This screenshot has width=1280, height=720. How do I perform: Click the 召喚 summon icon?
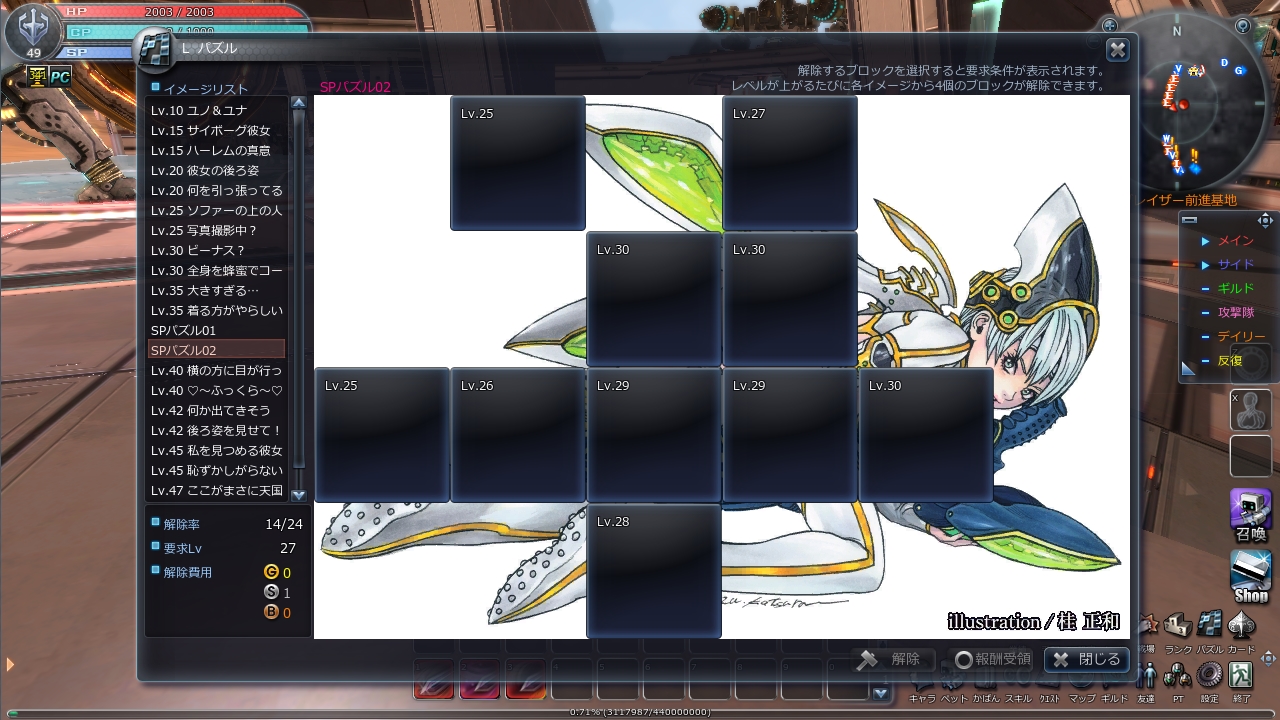tap(1250, 515)
